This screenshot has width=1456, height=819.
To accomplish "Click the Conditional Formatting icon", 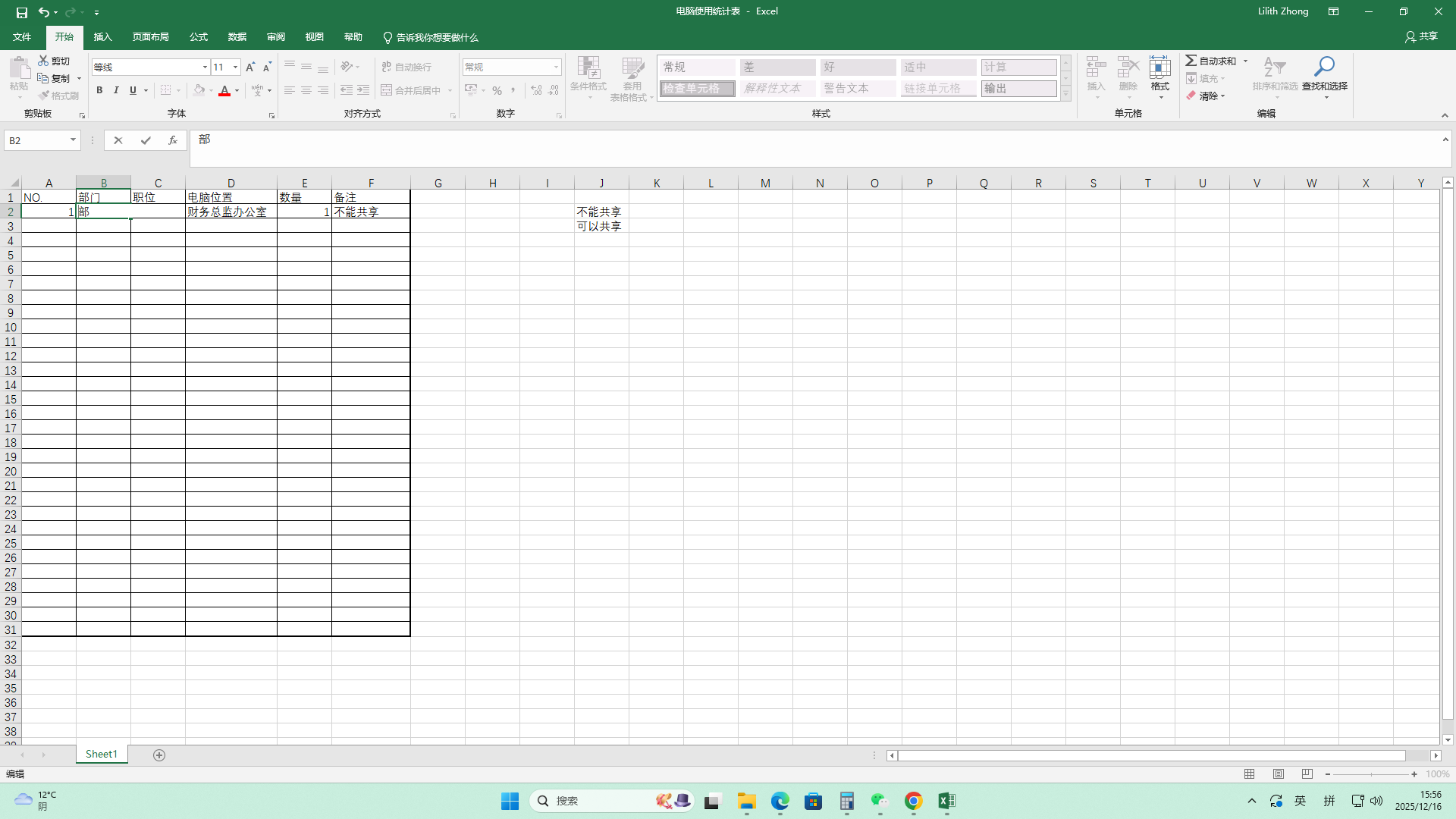I will click(588, 68).
